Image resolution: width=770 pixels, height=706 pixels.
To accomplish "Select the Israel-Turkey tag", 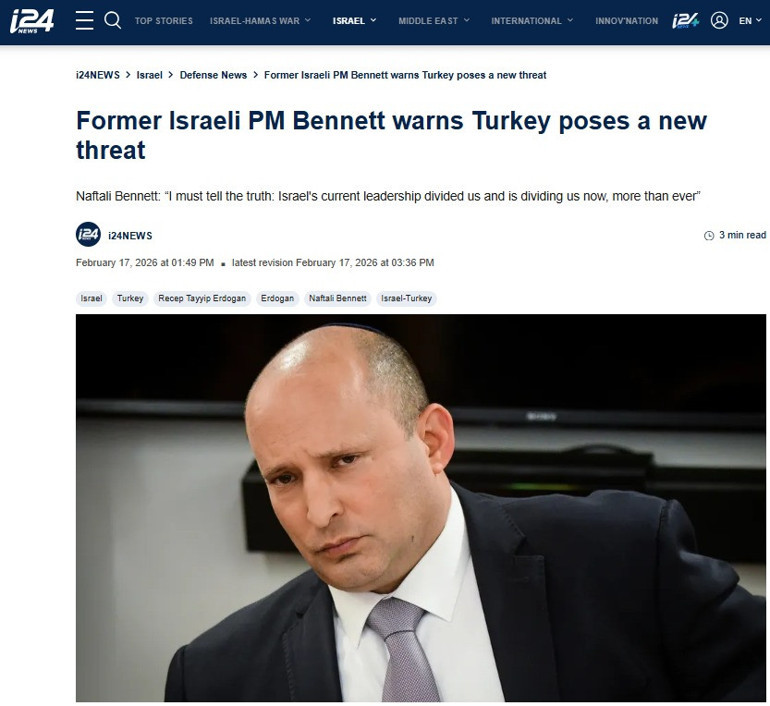I will tap(406, 299).
